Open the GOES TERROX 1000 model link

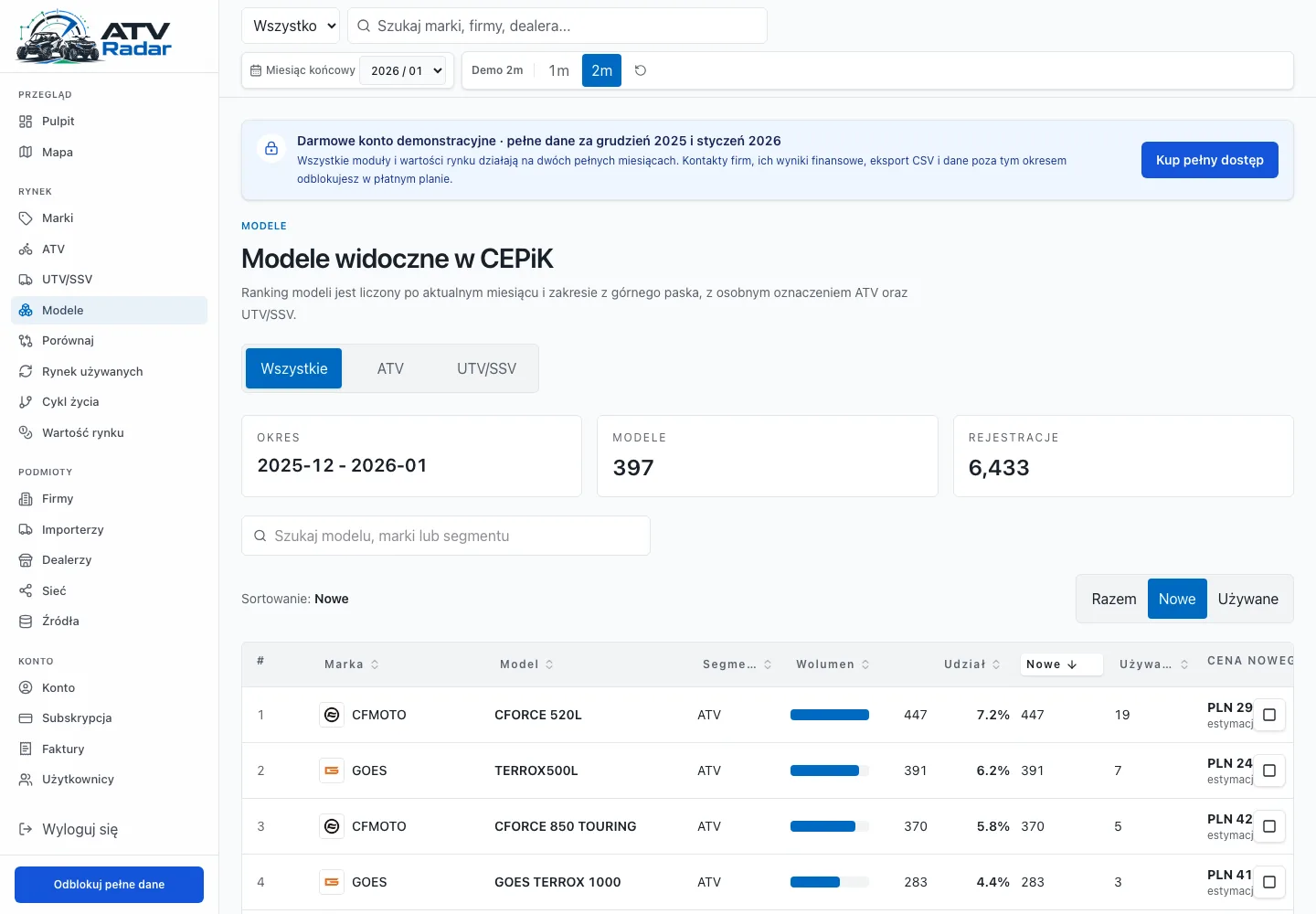point(557,882)
